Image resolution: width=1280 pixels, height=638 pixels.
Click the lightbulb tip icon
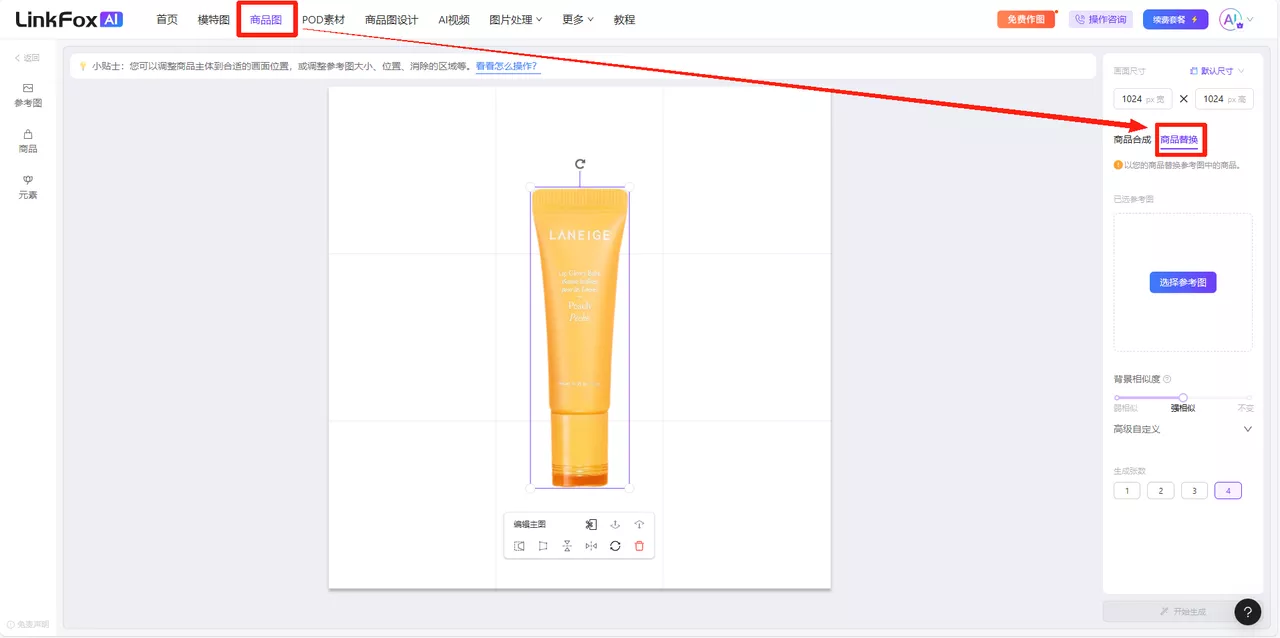pyautogui.click(x=83, y=66)
